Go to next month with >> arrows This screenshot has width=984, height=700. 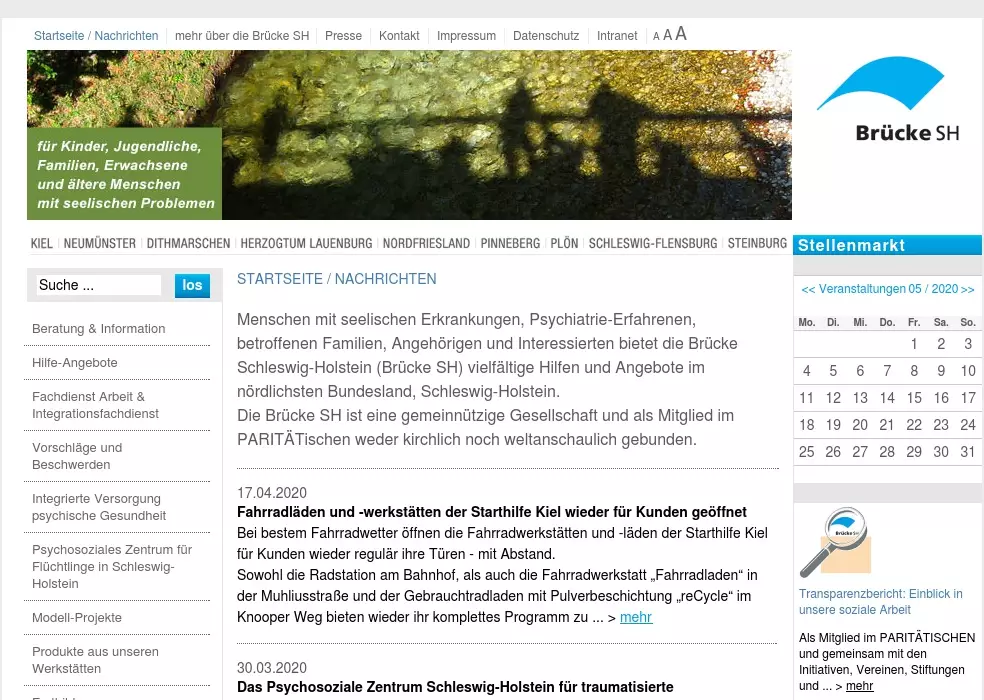coord(967,289)
